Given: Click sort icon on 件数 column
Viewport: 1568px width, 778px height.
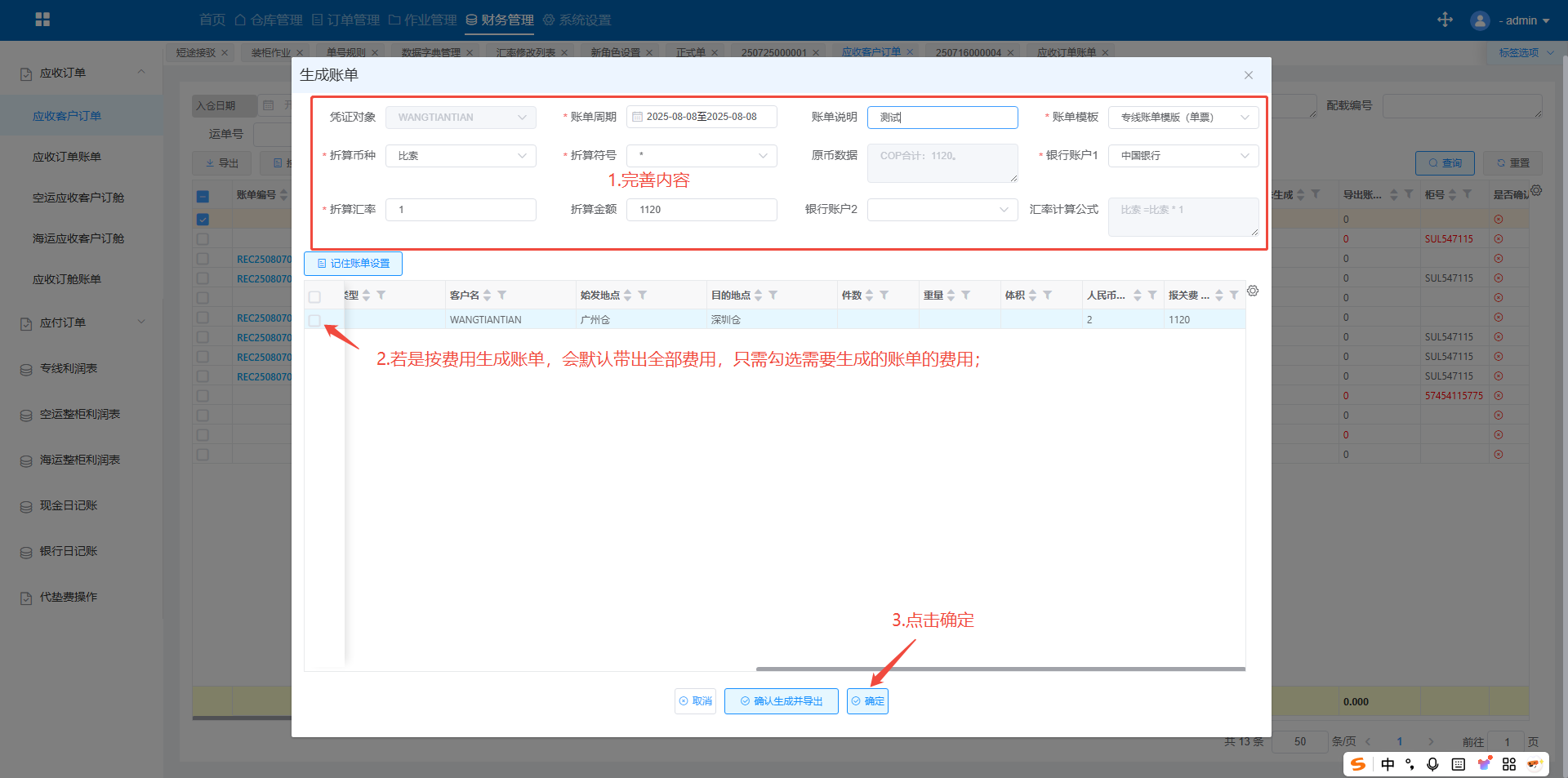Looking at the screenshot, I should (869, 296).
